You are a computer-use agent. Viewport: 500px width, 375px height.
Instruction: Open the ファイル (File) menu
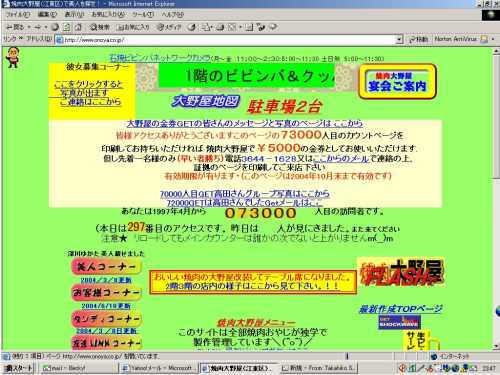[18, 15]
